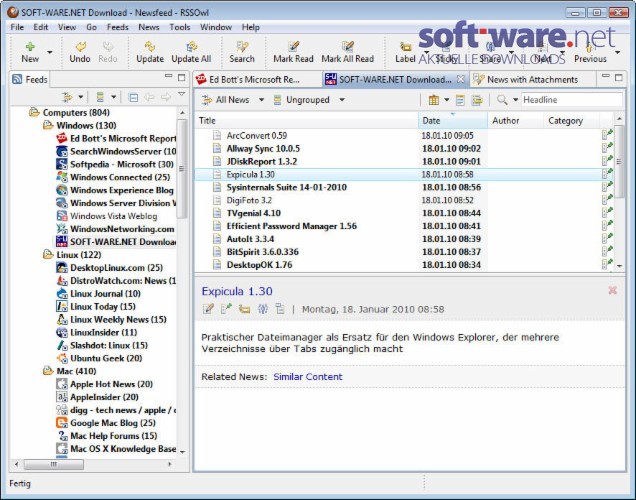
Task: Open the Similar Content link
Action: pyautogui.click(x=307, y=377)
